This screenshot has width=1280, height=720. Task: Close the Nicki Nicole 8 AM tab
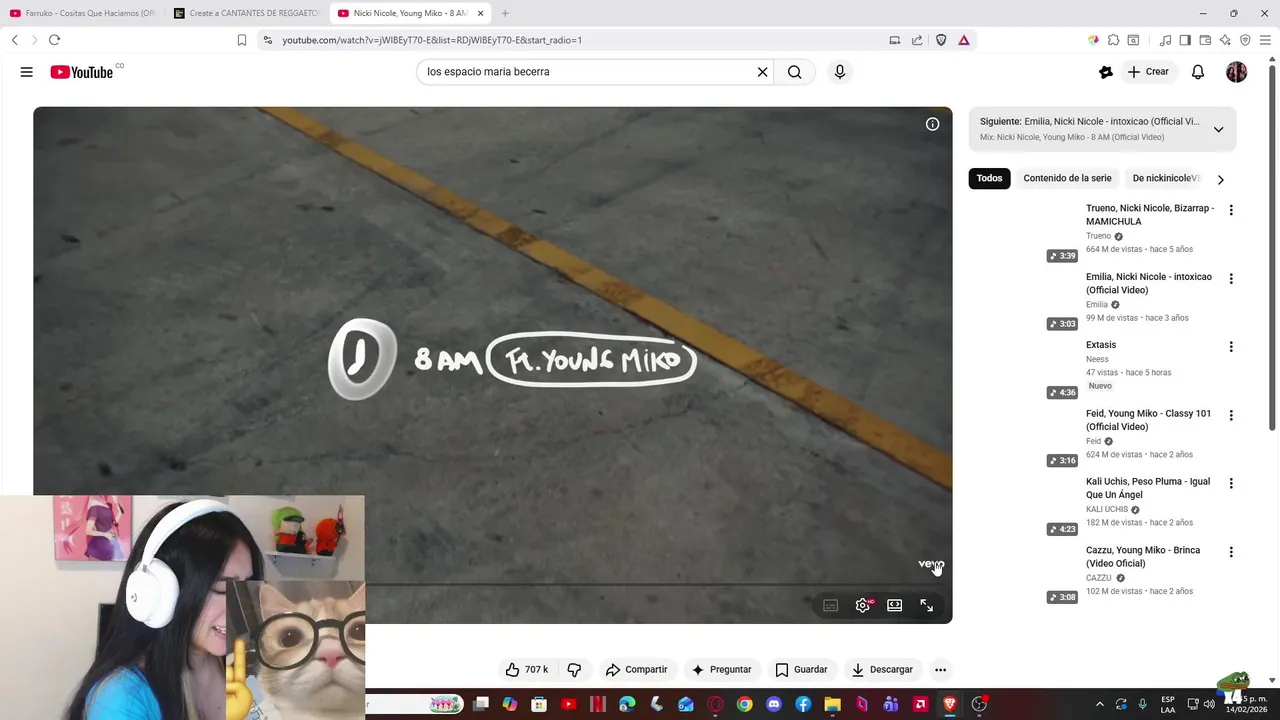click(x=481, y=13)
